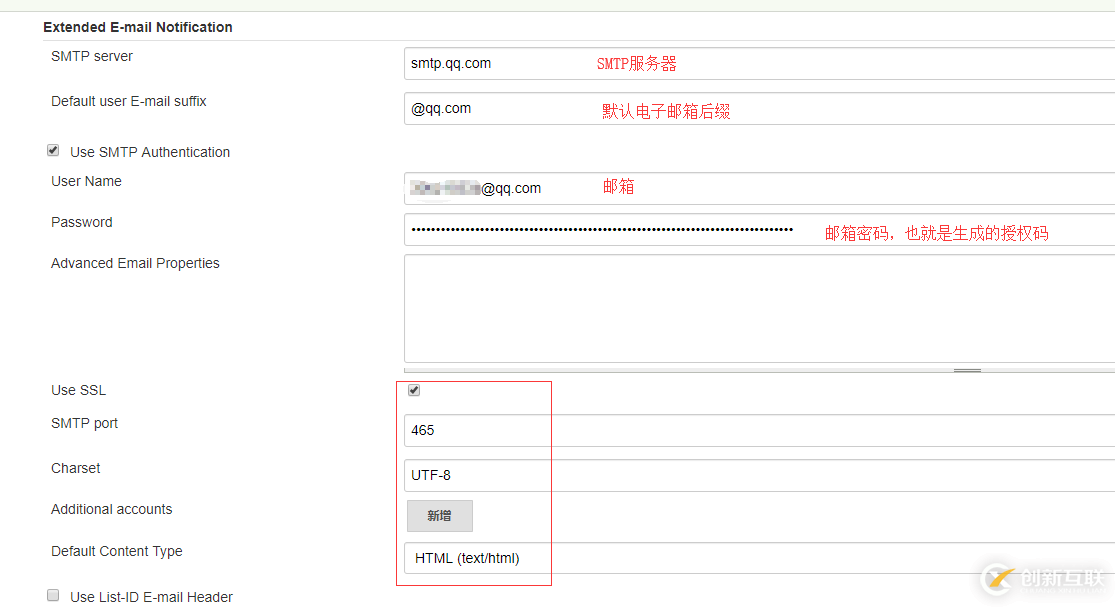Image resolution: width=1115 pixels, height=608 pixels.
Task: Click the Extended E-mail Notification section heading
Action: click(137, 27)
